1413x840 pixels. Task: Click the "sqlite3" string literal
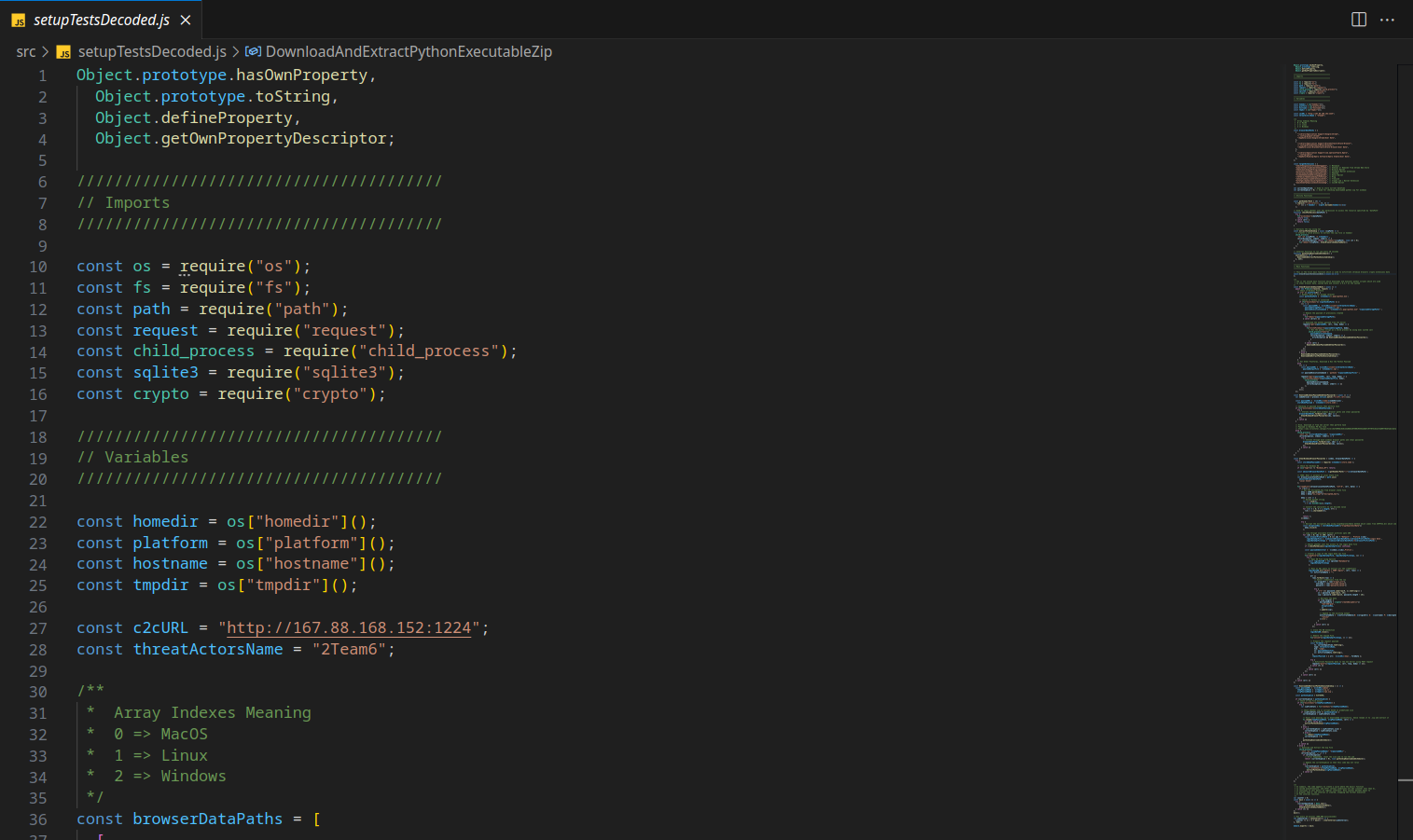(x=344, y=373)
